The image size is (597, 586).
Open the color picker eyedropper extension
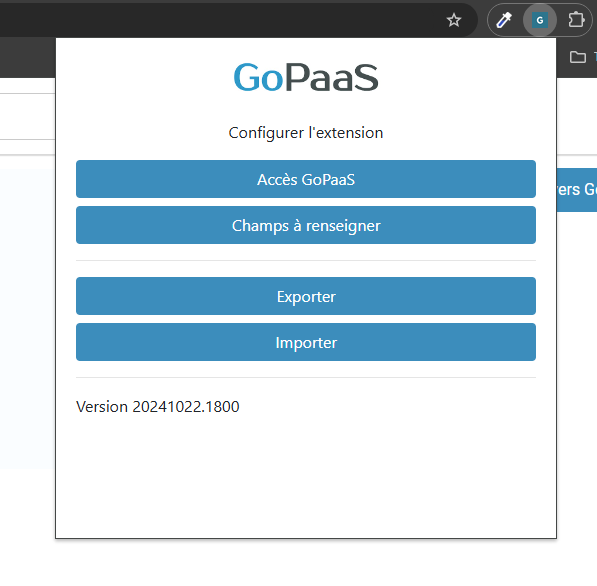point(504,20)
